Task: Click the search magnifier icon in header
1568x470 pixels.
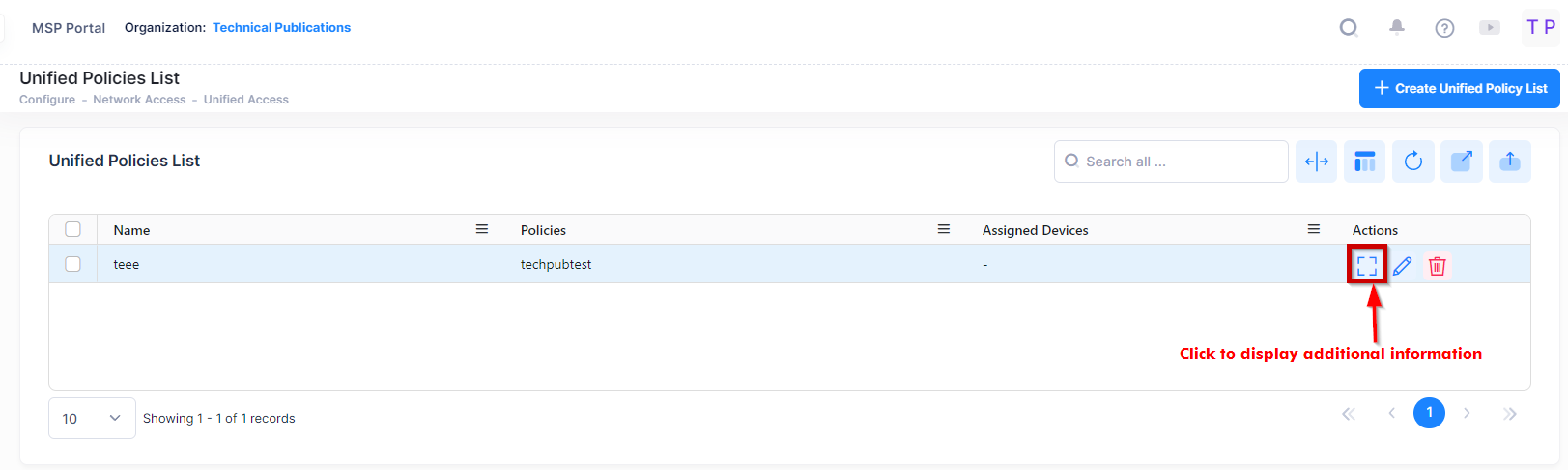Action: (1349, 28)
